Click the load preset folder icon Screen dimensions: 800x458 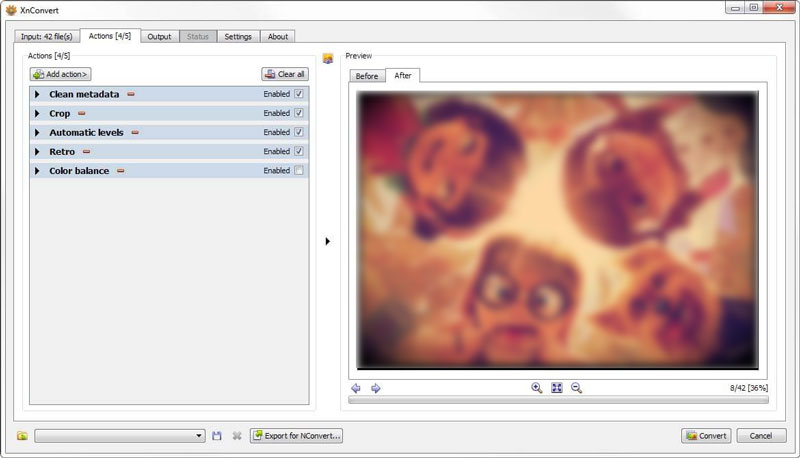click(x=22, y=436)
